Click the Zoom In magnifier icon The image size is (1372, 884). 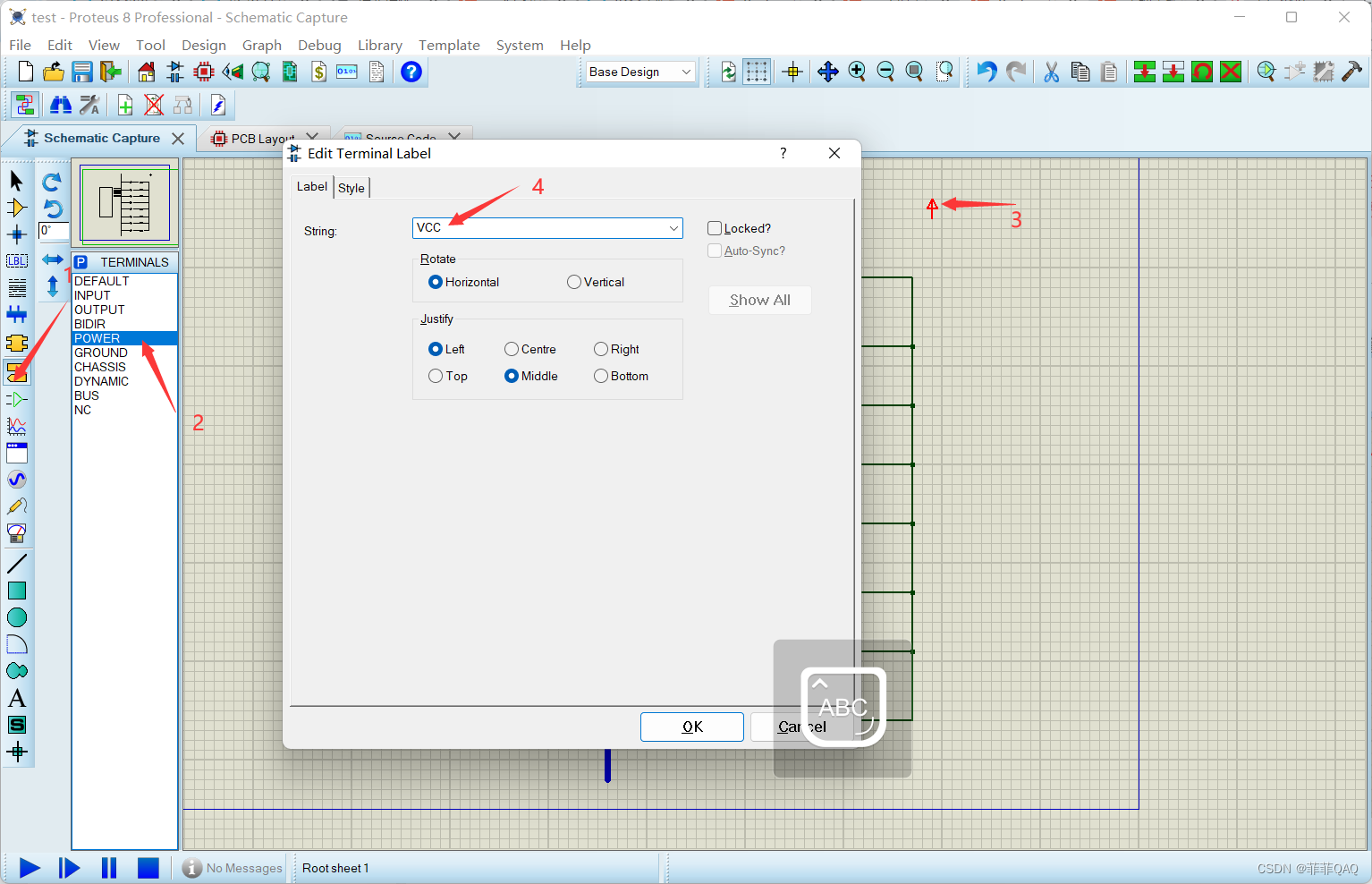pyautogui.click(x=857, y=72)
